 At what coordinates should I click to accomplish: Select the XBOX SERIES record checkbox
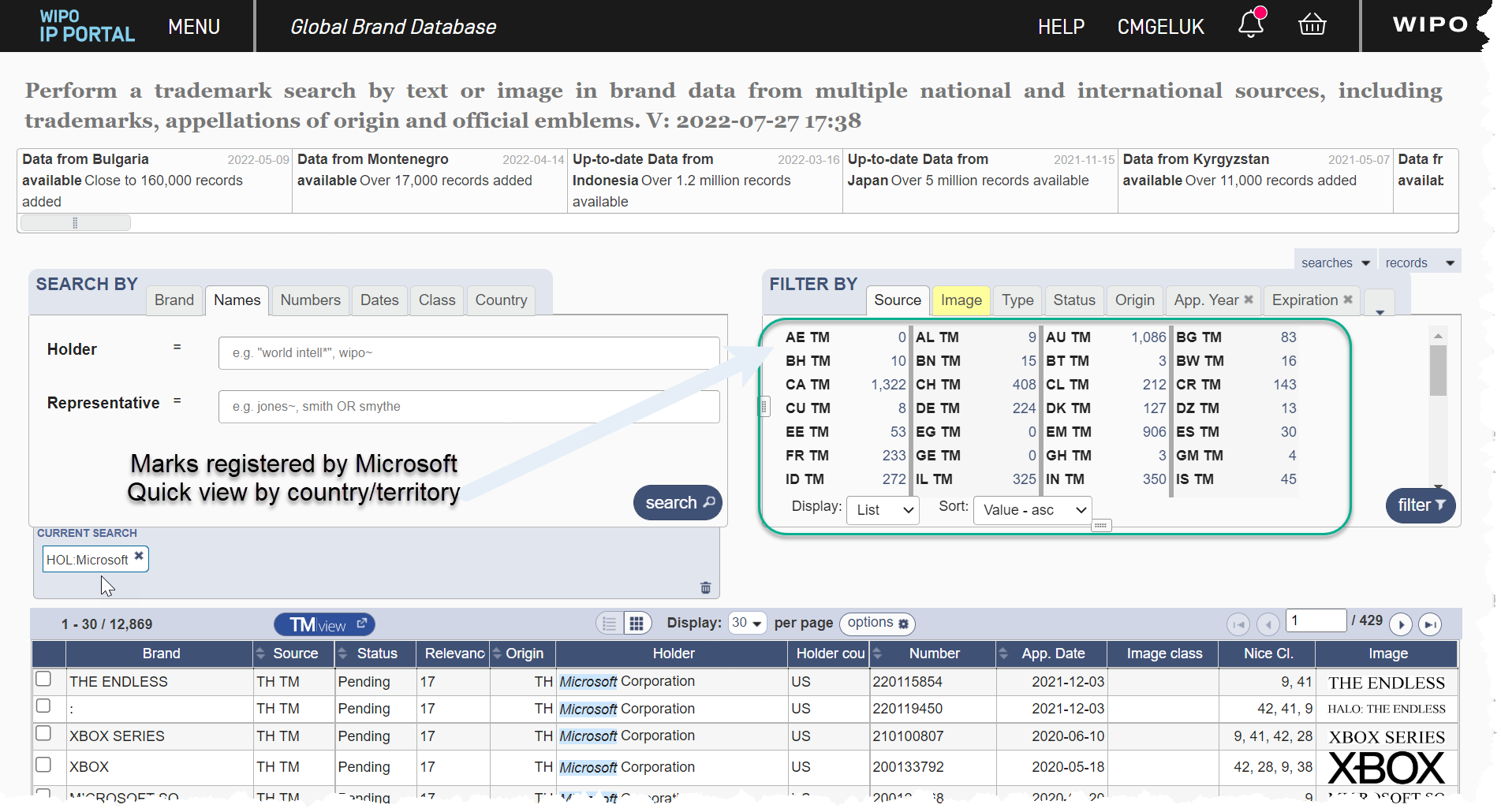(43, 732)
